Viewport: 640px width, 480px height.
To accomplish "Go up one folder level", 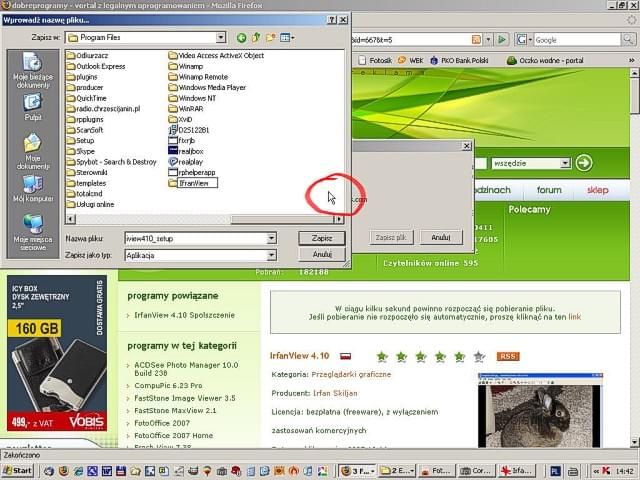I will 256,38.
